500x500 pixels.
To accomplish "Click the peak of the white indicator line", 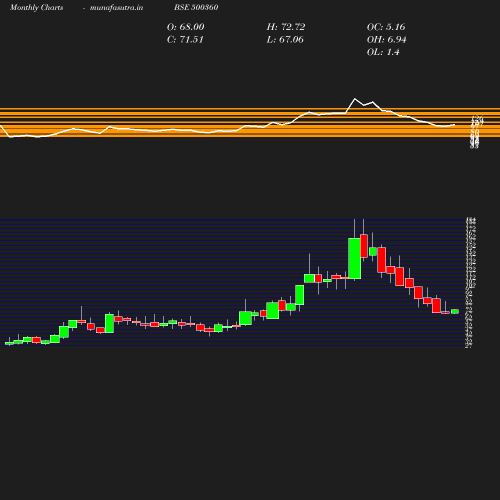I will tap(355, 99).
